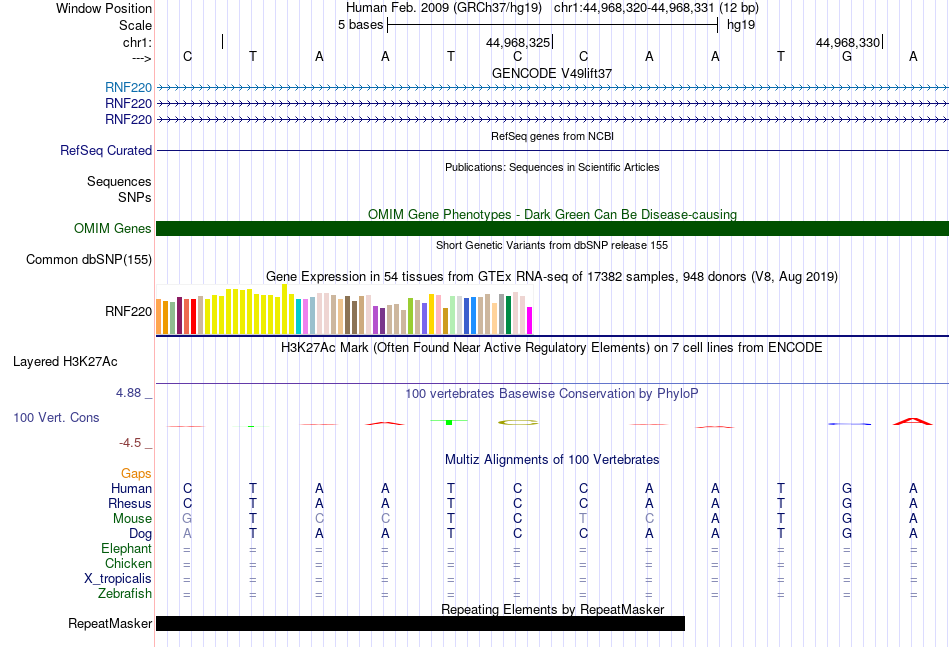Click the Window Position track label
Viewport: 950px width, 647px height.
tap(104, 8)
